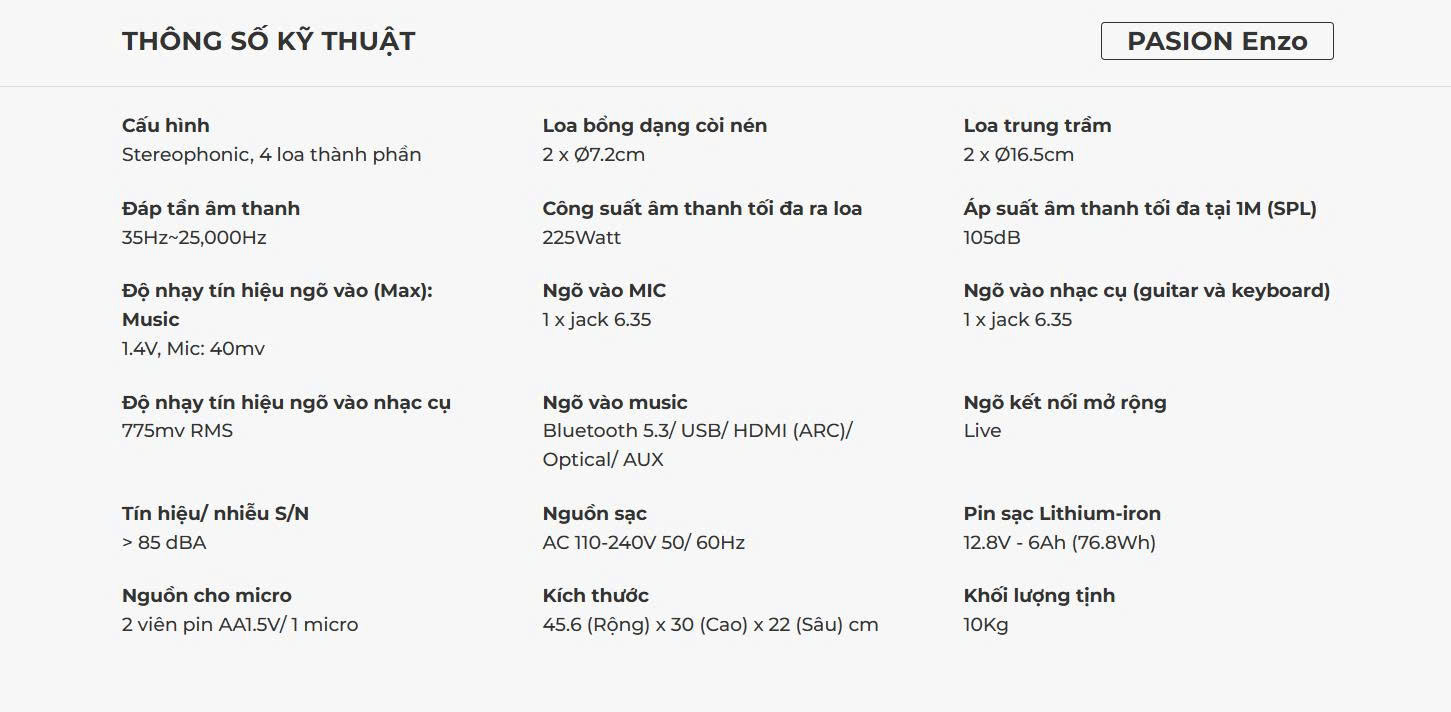Screen dimensions: 1451x712
Task: Click the Kích thước dimensions value
Action: (x=711, y=624)
